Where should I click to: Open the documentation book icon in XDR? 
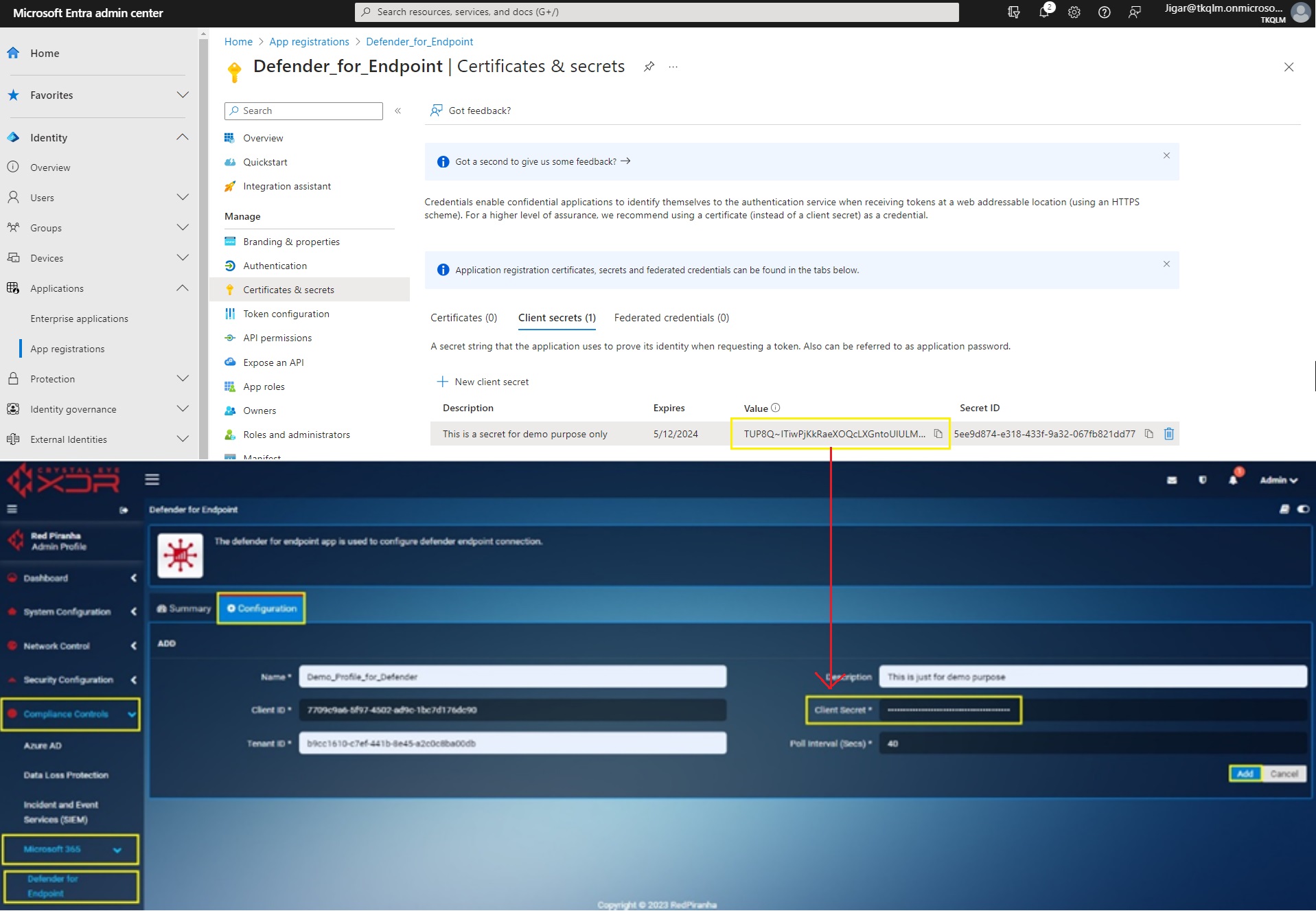tap(1284, 509)
